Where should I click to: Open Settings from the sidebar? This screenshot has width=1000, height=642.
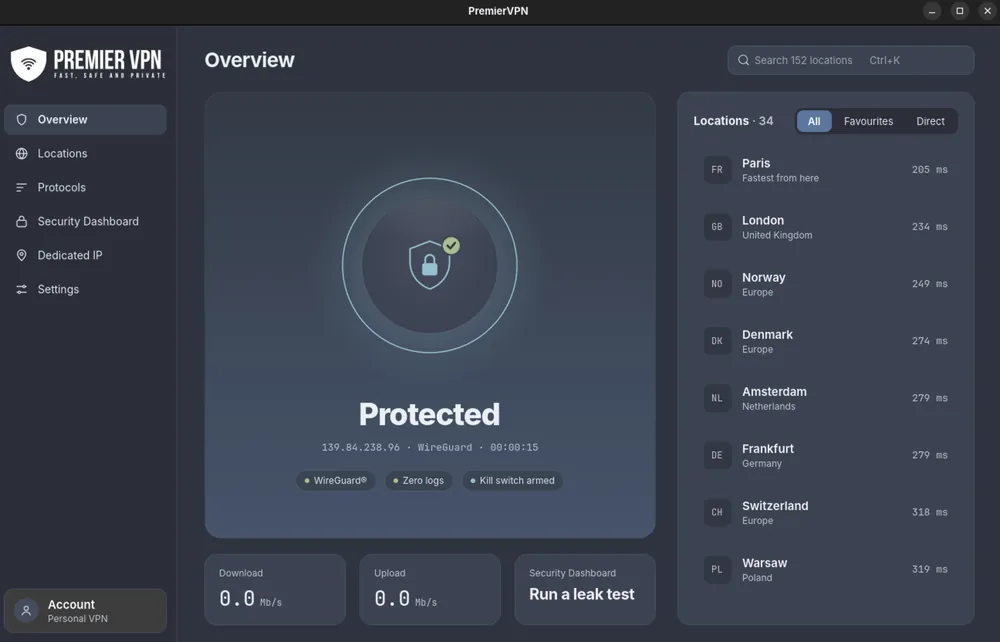coord(85,289)
